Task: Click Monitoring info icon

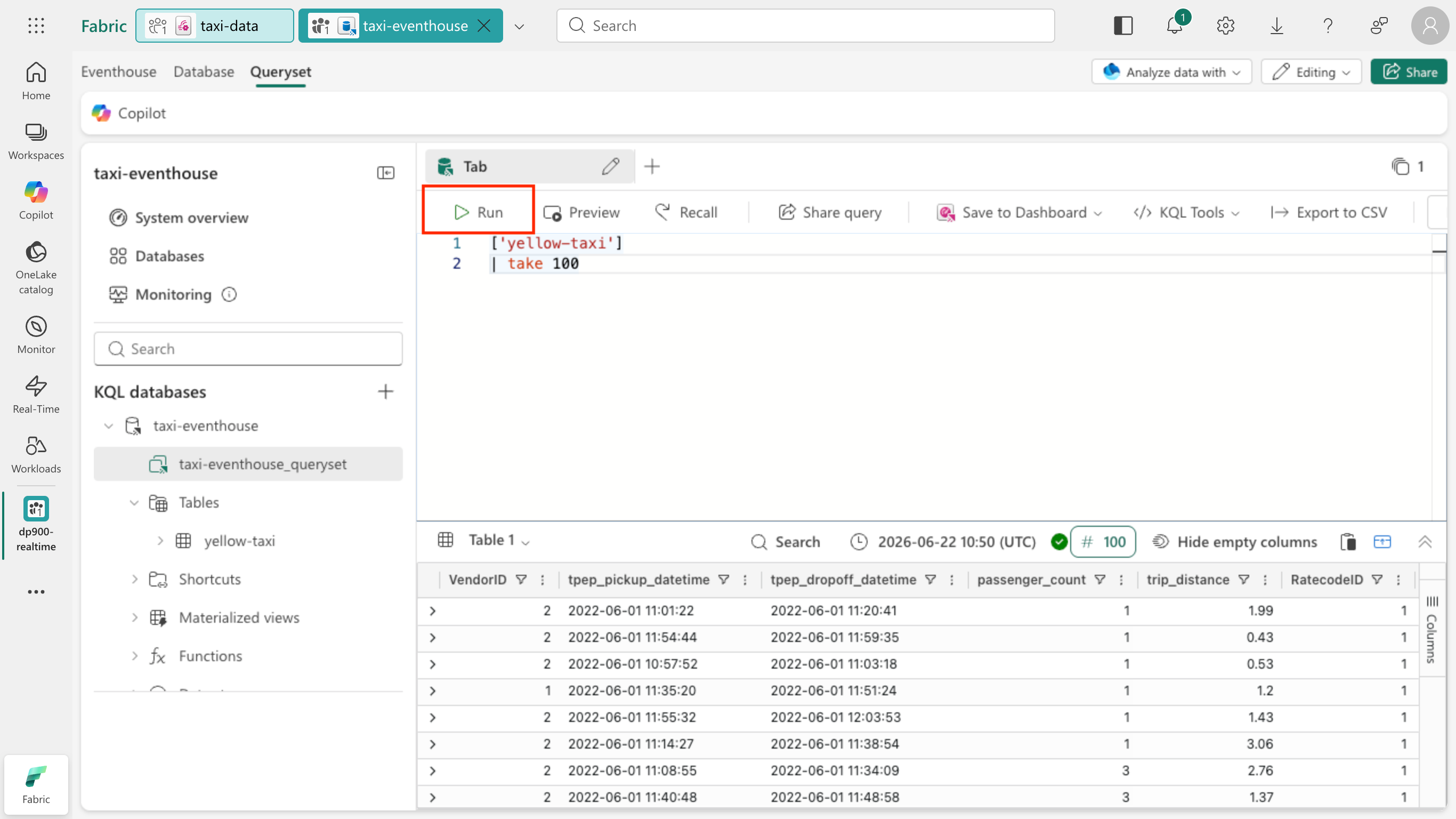Action: pos(229,294)
